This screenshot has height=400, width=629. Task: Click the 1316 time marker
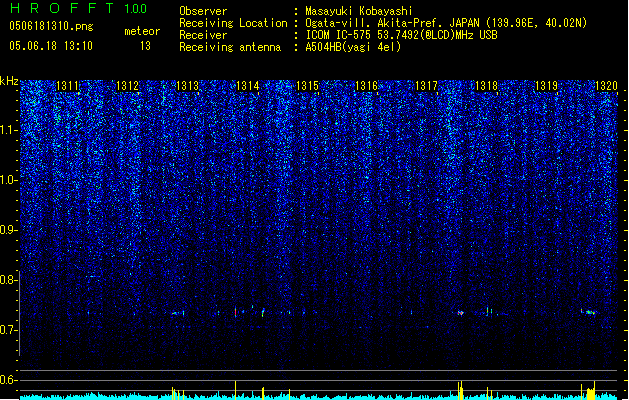click(367, 86)
